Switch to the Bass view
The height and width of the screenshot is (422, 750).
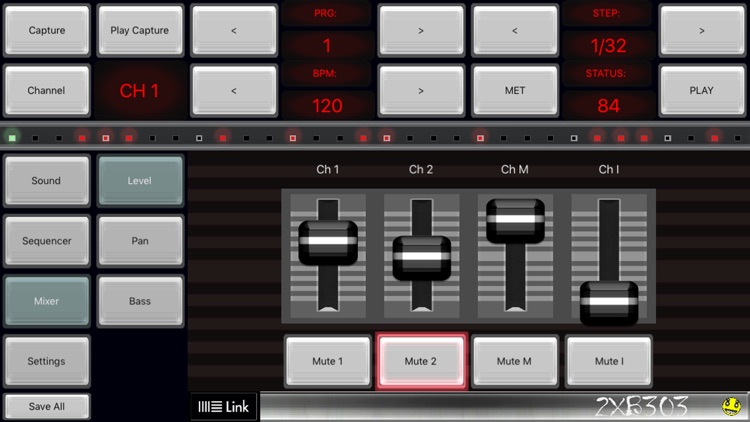(140, 301)
